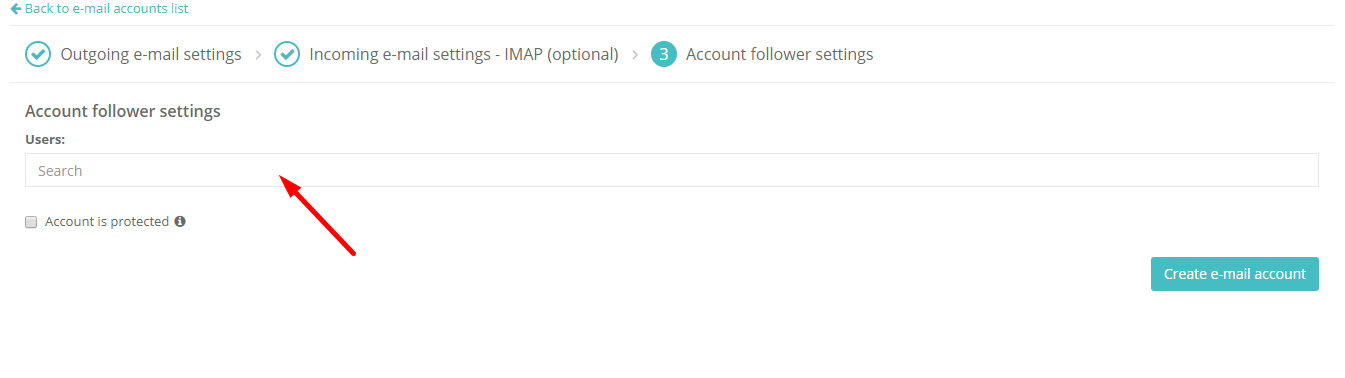Click the Account follower settings section heading
Viewport: 1345px width, 378px height.
coord(123,111)
